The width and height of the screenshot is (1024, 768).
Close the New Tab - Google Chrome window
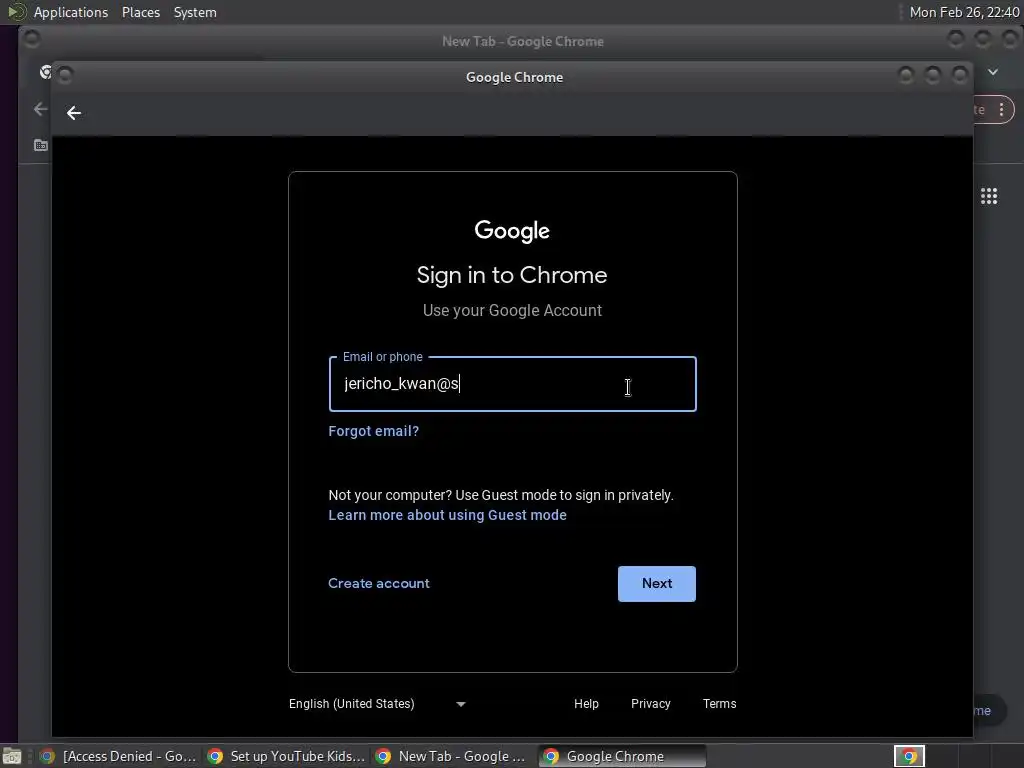pyautogui.click(x=1010, y=39)
